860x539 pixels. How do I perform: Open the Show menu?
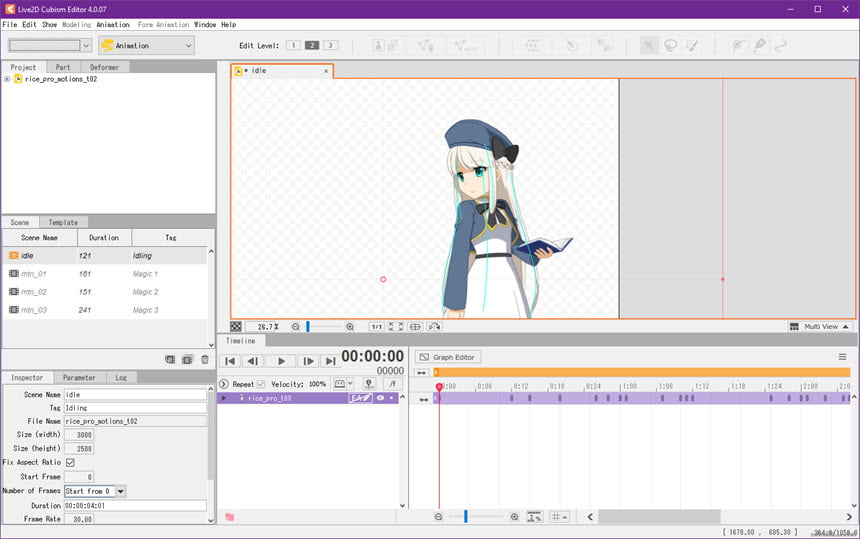tap(49, 25)
